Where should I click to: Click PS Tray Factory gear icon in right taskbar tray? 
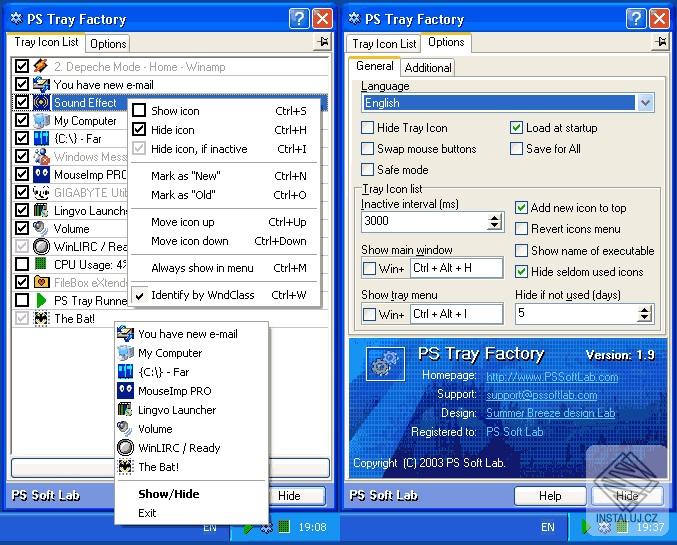pos(604,527)
